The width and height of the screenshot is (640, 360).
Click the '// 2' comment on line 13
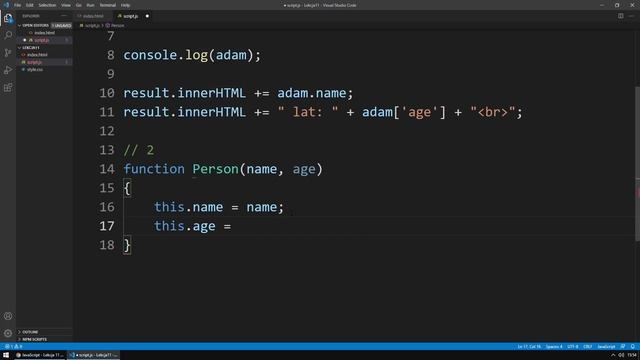click(x=139, y=150)
